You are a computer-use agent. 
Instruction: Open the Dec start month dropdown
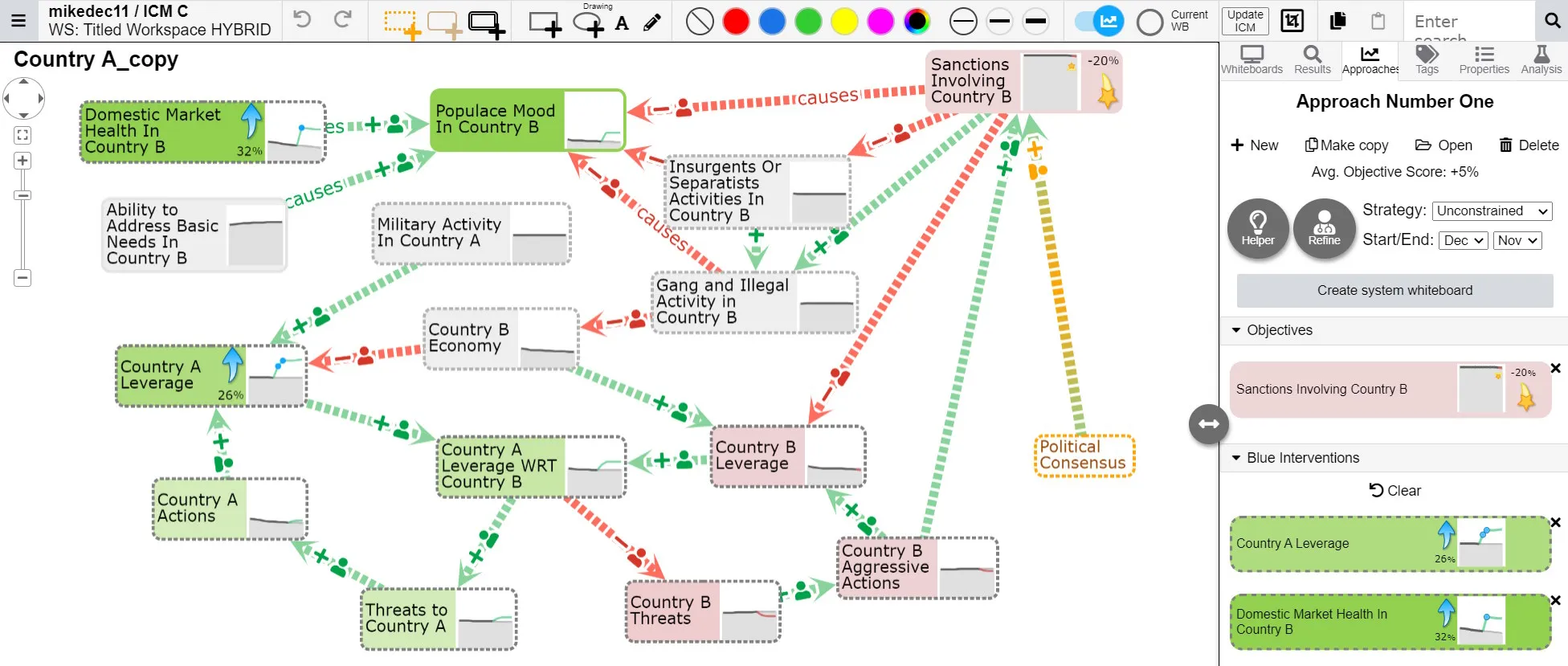pyautogui.click(x=1463, y=240)
